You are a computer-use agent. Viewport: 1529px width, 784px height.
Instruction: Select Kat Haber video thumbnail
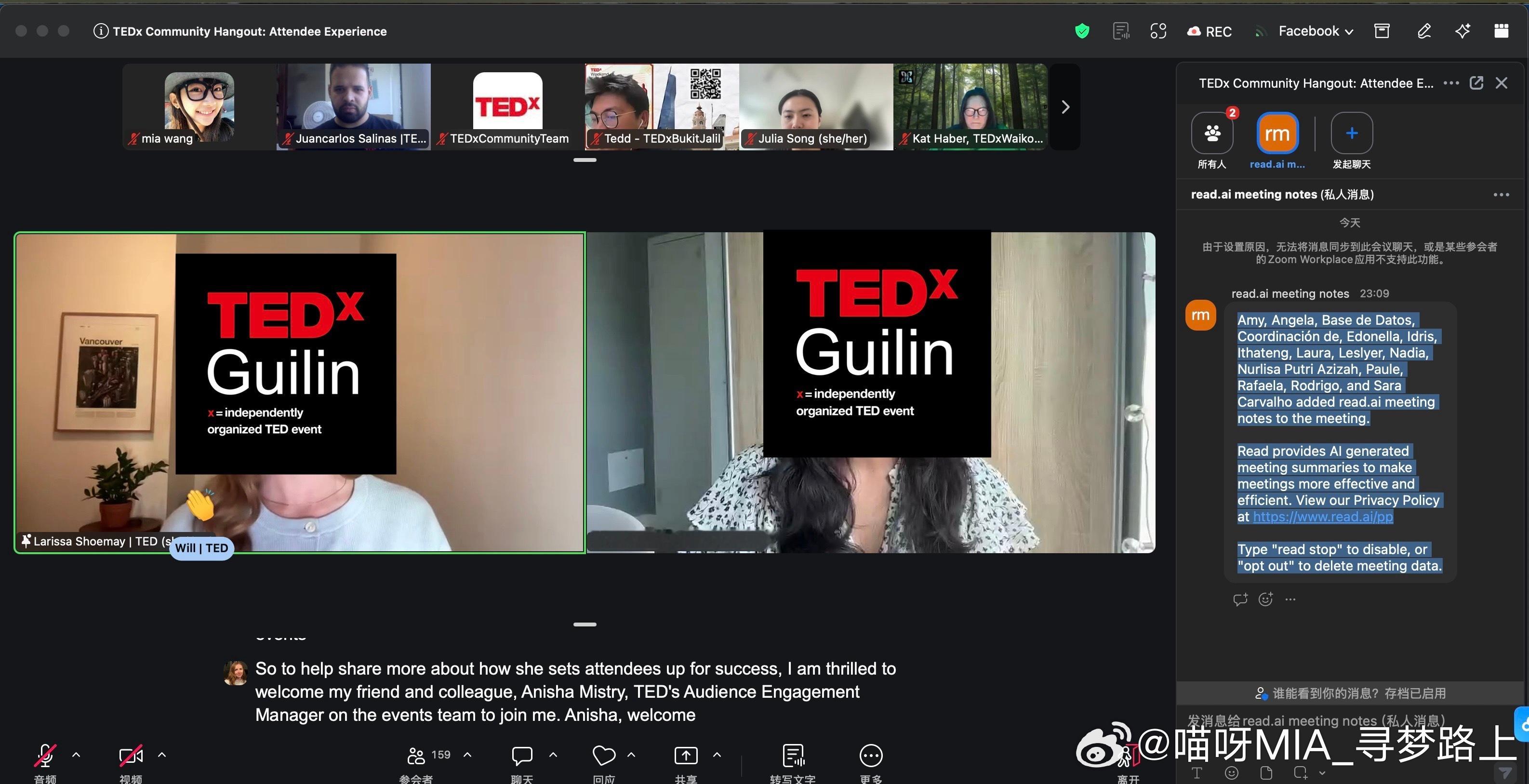coord(971,107)
